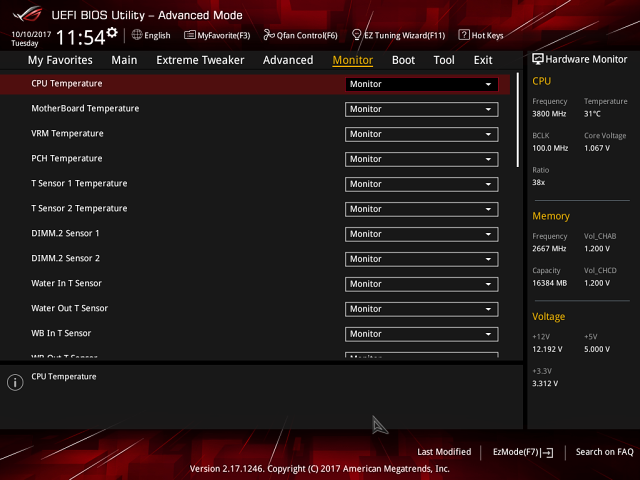
Task: Select DIMM.2 Sensor 1 row label
Action: point(65,233)
